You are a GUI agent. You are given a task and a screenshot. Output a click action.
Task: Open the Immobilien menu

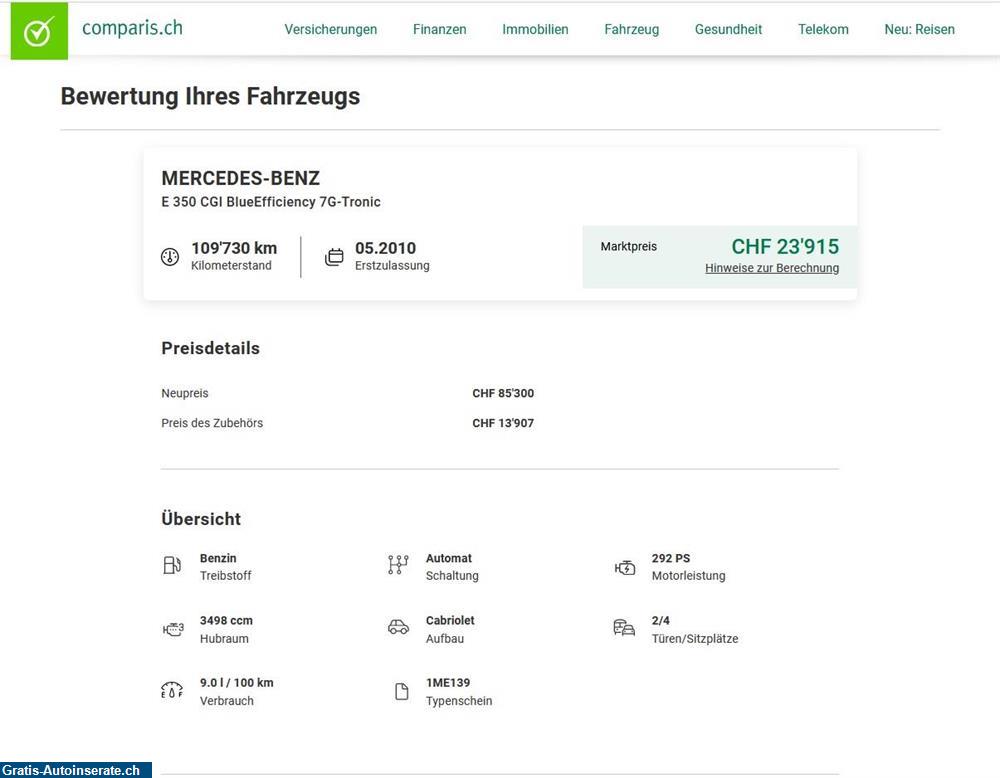pyautogui.click(x=535, y=29)
